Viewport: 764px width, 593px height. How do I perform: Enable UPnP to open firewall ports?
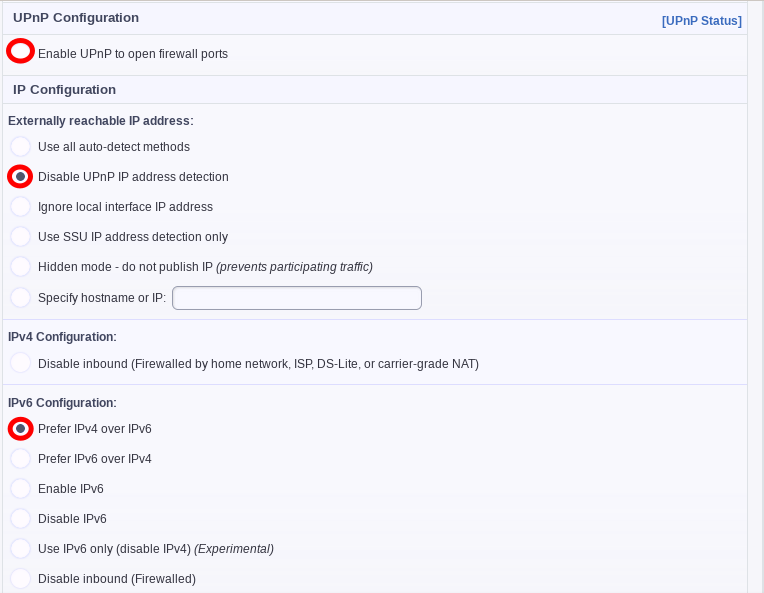click(20, 51)
